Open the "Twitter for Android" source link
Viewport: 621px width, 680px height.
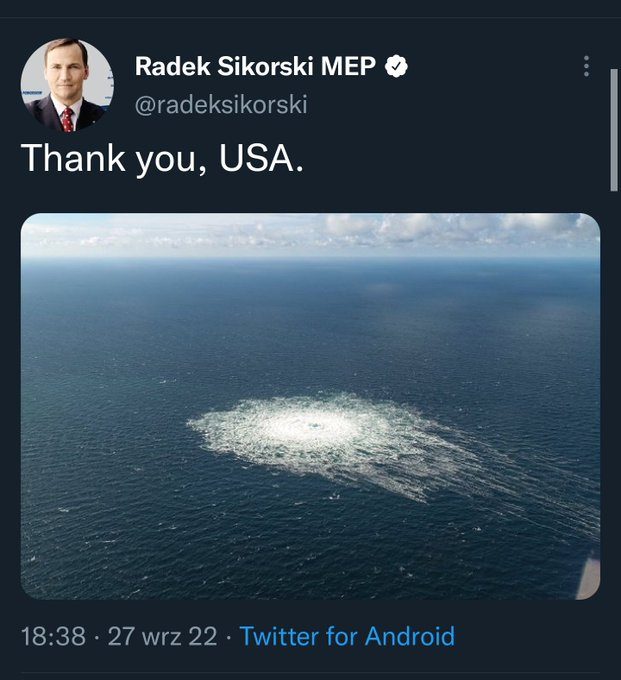(x=347, y=636)
